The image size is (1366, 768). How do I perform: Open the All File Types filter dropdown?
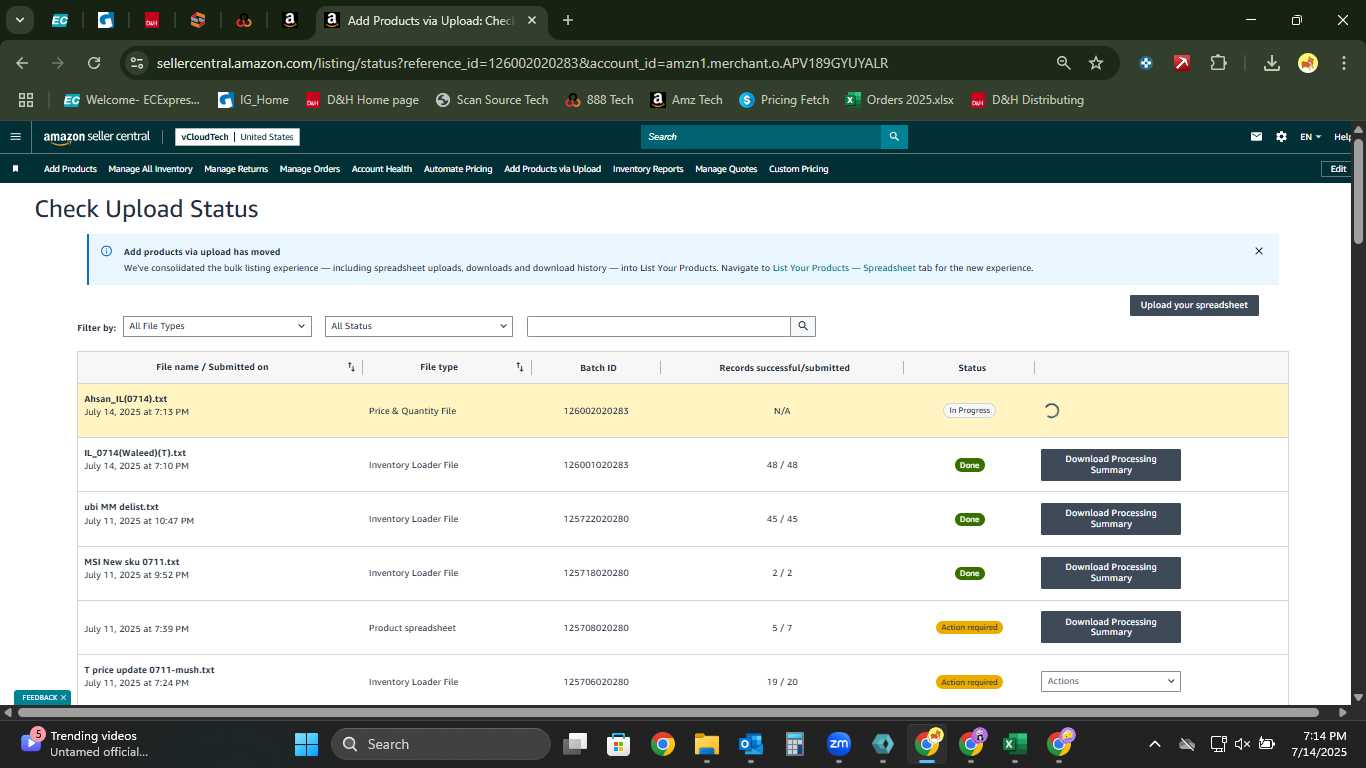click(x=217, y=326)
